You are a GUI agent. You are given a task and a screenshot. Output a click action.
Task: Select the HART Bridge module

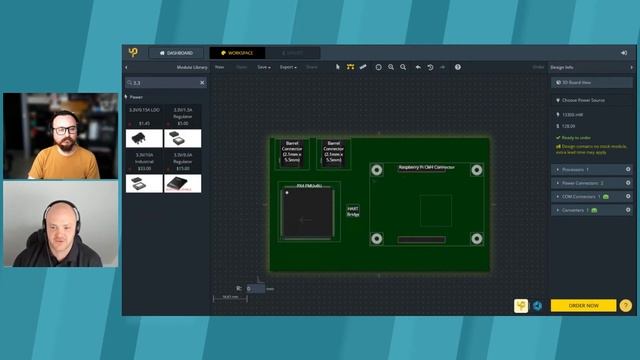point(353,211)
